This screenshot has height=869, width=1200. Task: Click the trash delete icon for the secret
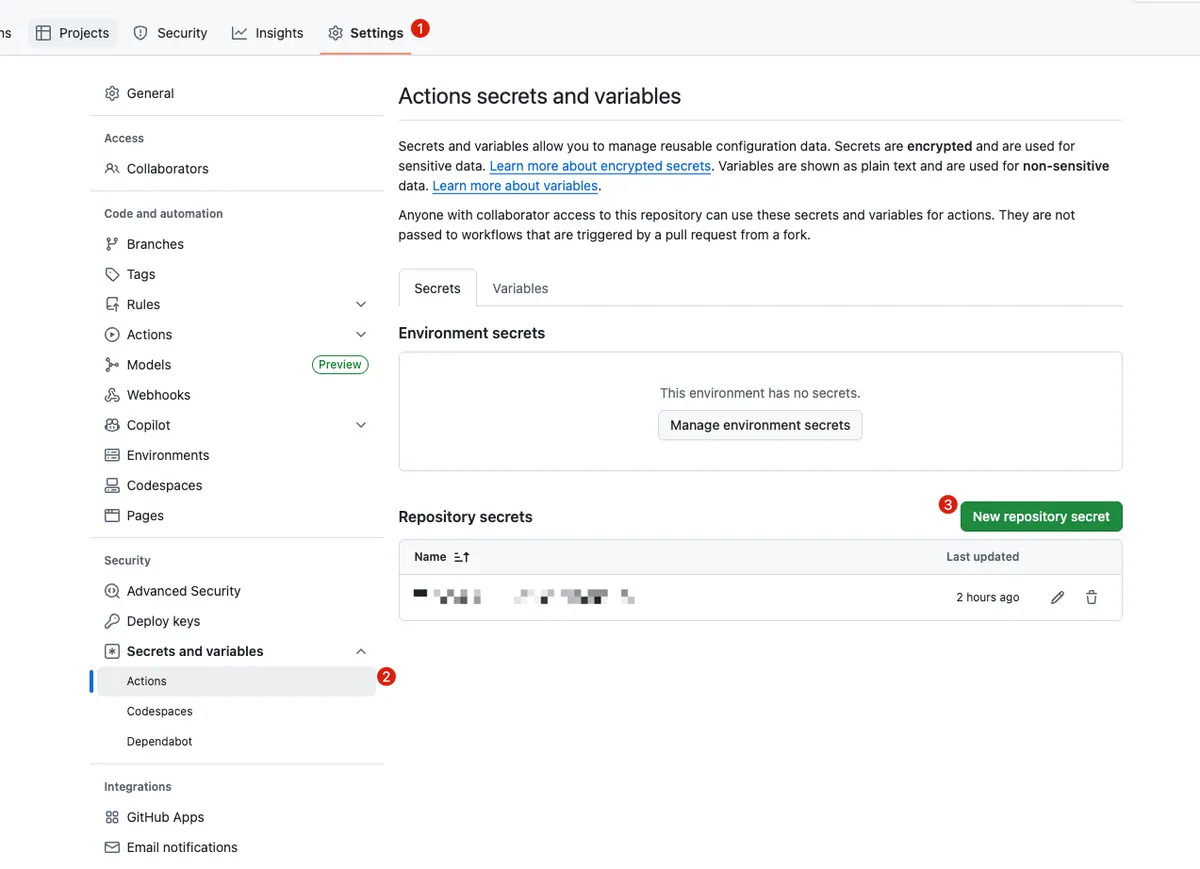tap(1091, 597)
